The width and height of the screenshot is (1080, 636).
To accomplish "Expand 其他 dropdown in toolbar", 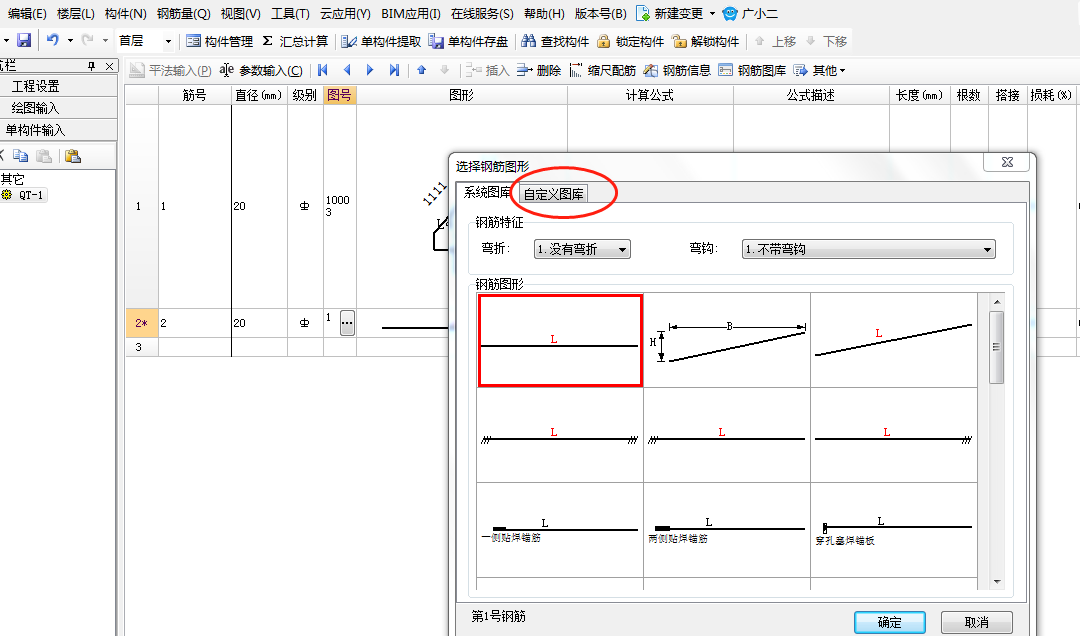I will (x=820, y=70).
